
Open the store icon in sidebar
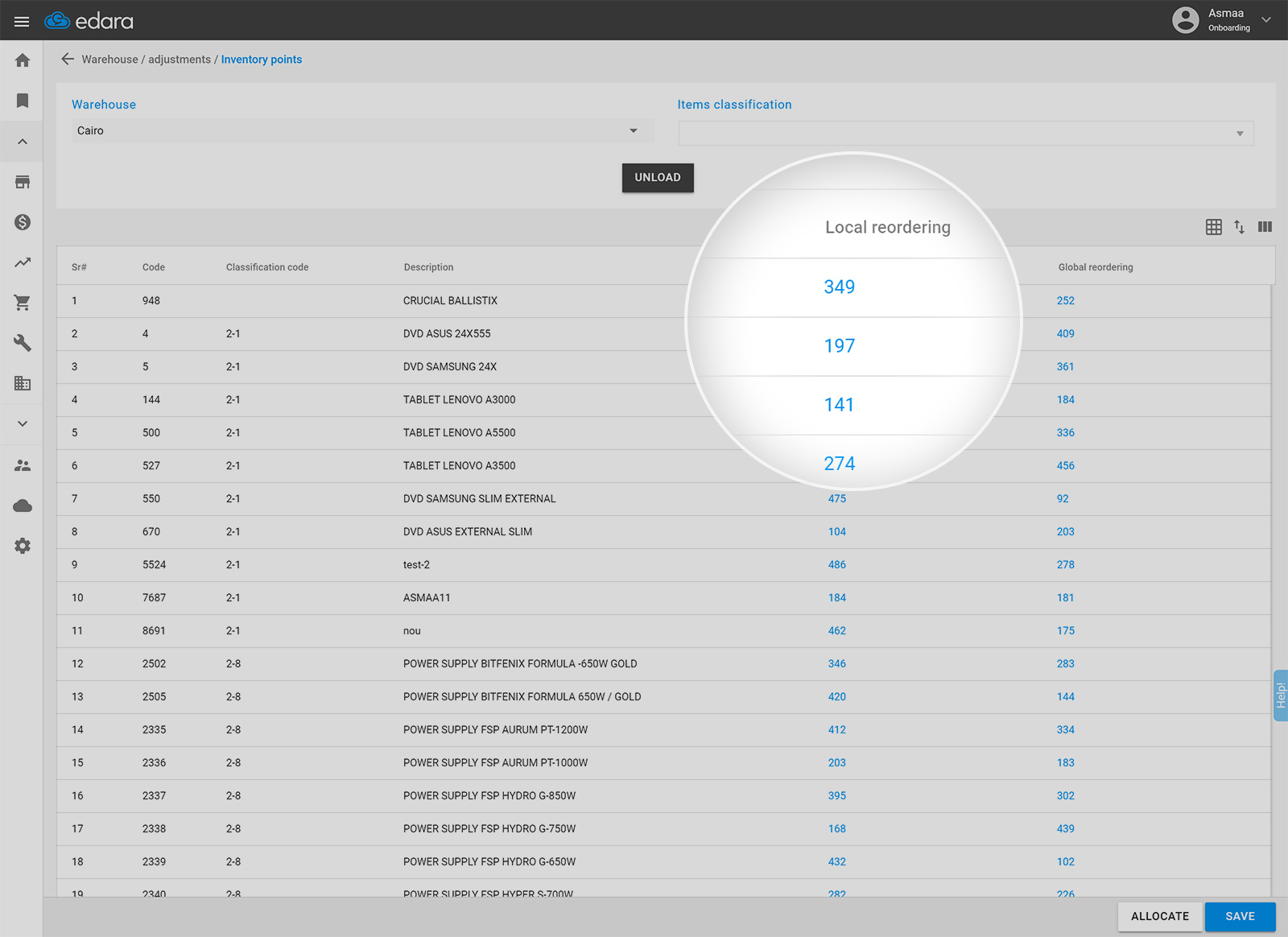tap(23, 182)
